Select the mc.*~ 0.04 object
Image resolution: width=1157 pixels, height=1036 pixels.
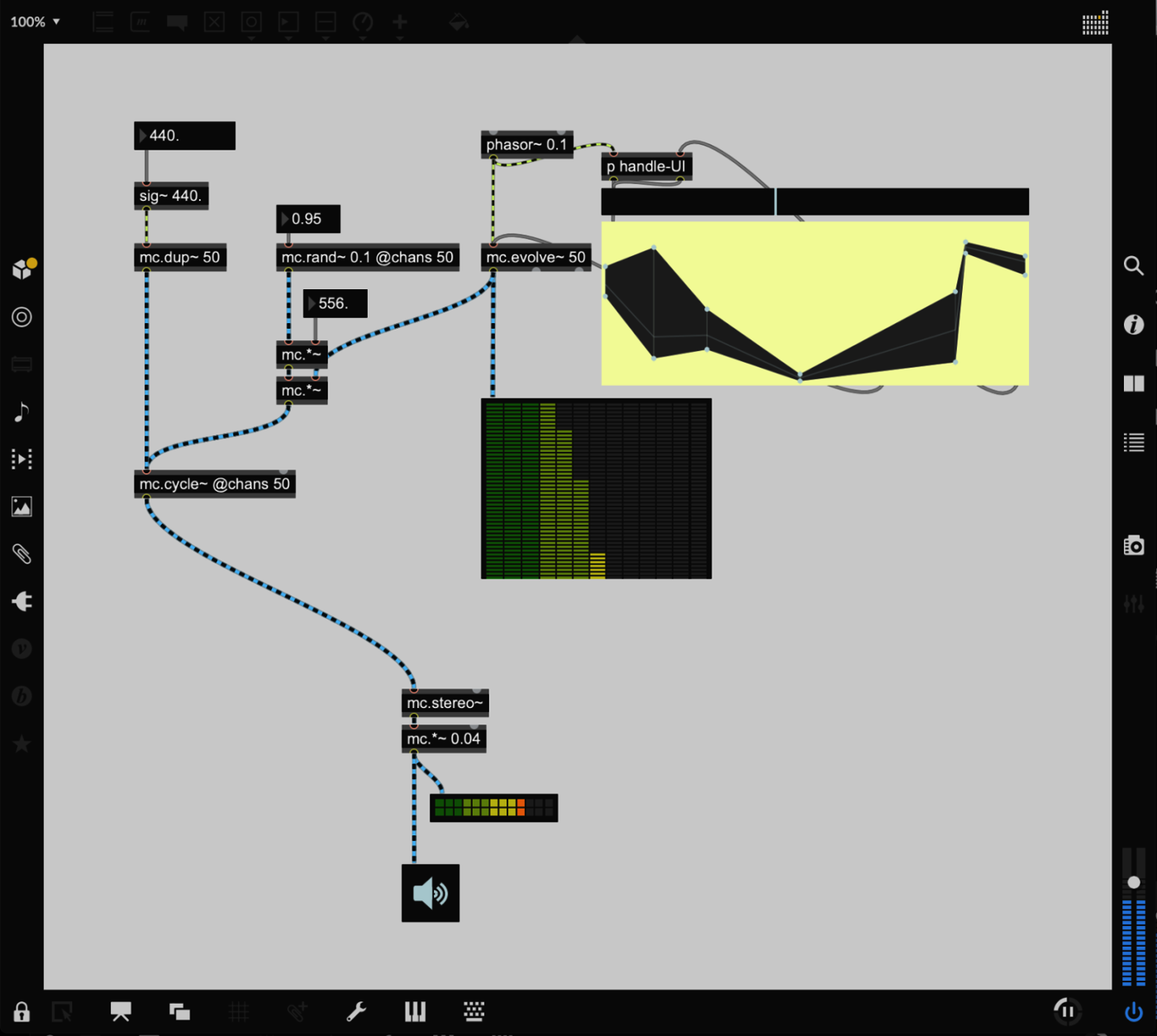(x=444, y=739)
